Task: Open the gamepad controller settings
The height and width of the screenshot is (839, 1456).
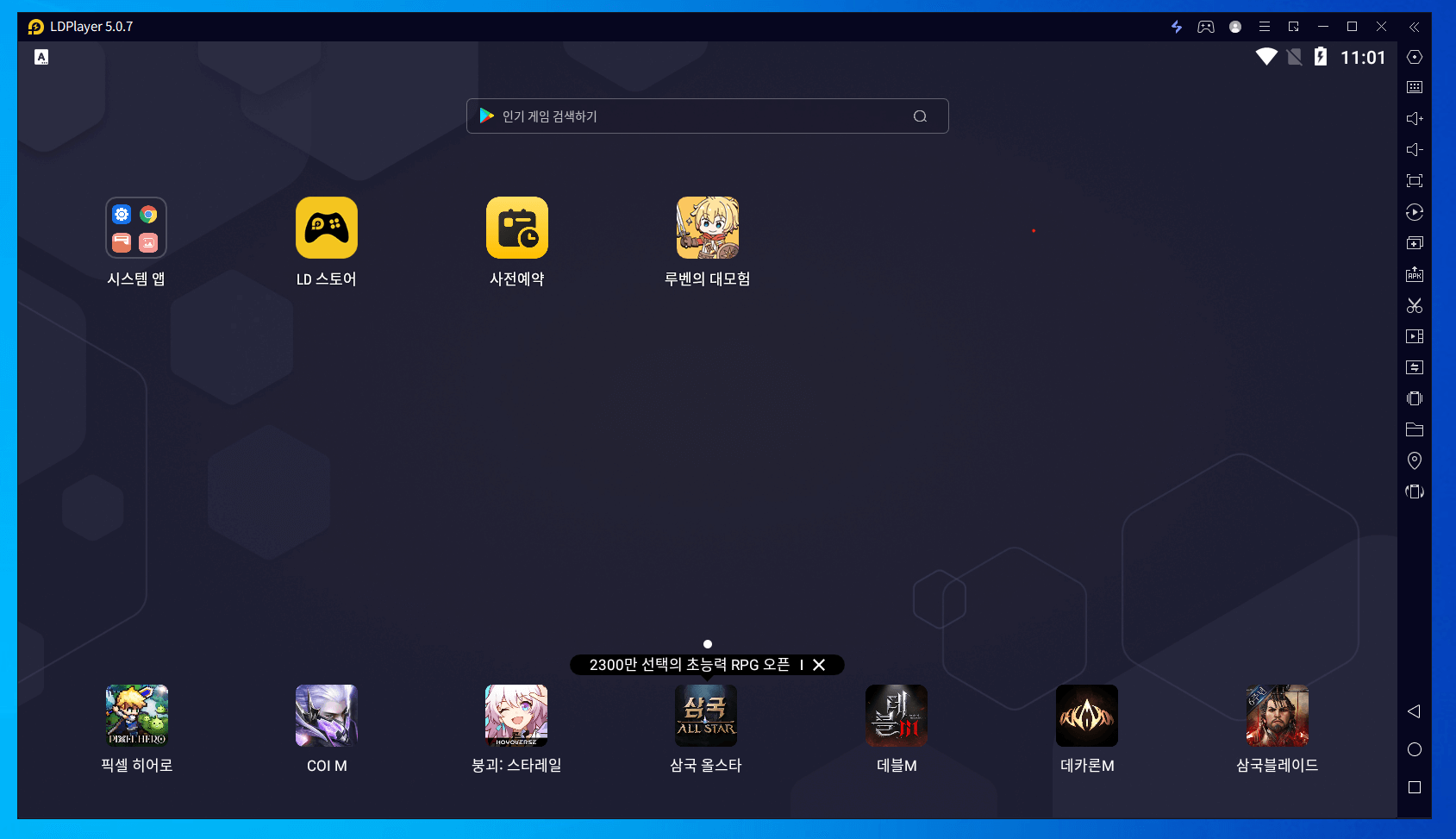Action: (x=1205, y=27)
